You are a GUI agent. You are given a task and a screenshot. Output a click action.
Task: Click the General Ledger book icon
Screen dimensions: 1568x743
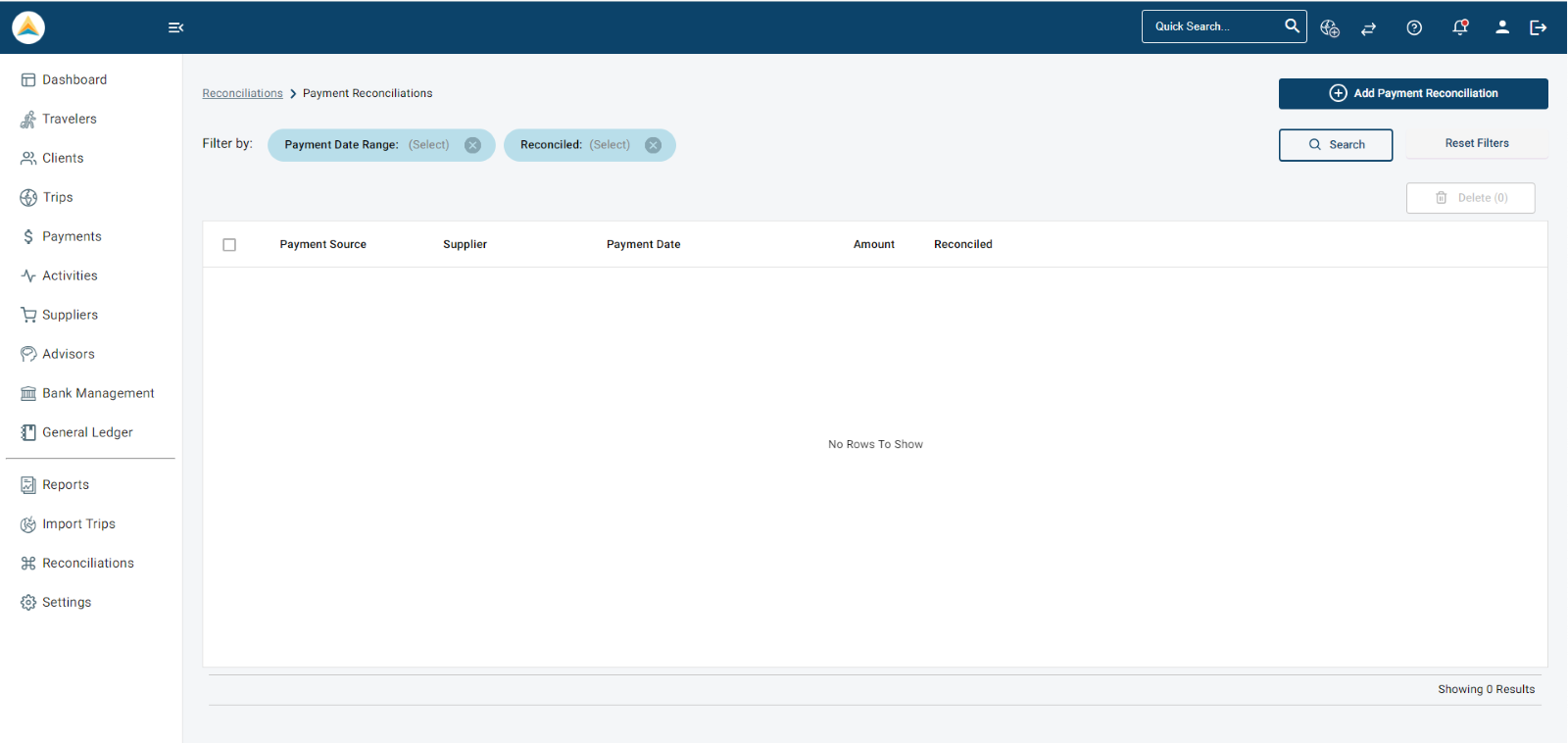click(x=28, y=433)
